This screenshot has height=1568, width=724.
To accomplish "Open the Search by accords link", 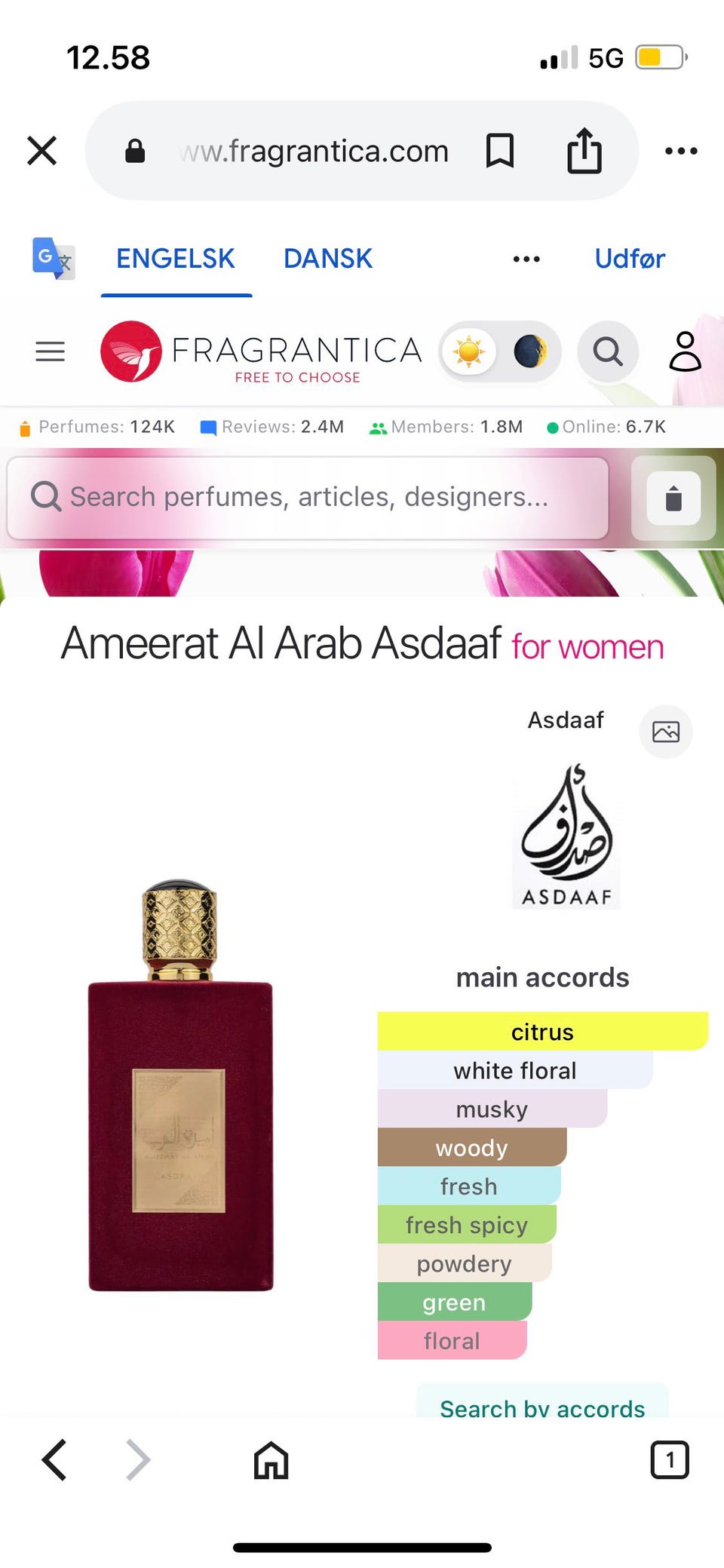I will click(x=542, y=1407).
